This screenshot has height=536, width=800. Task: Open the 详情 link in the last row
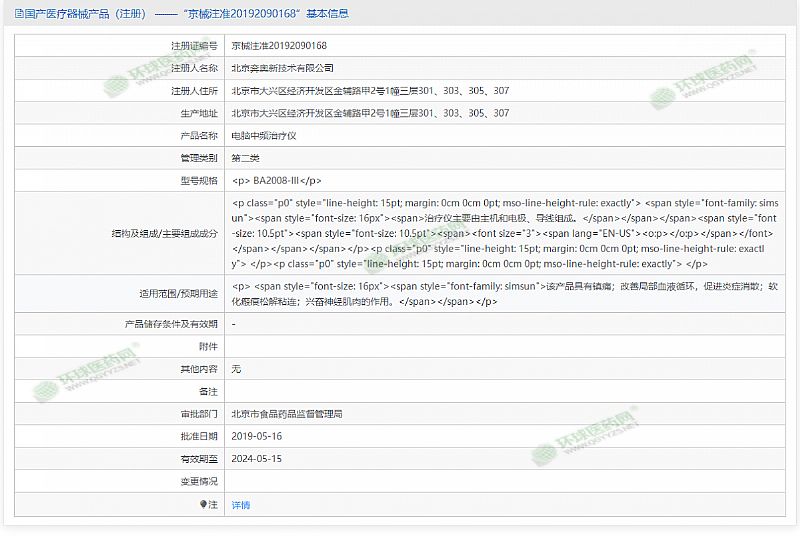(241, 505)
